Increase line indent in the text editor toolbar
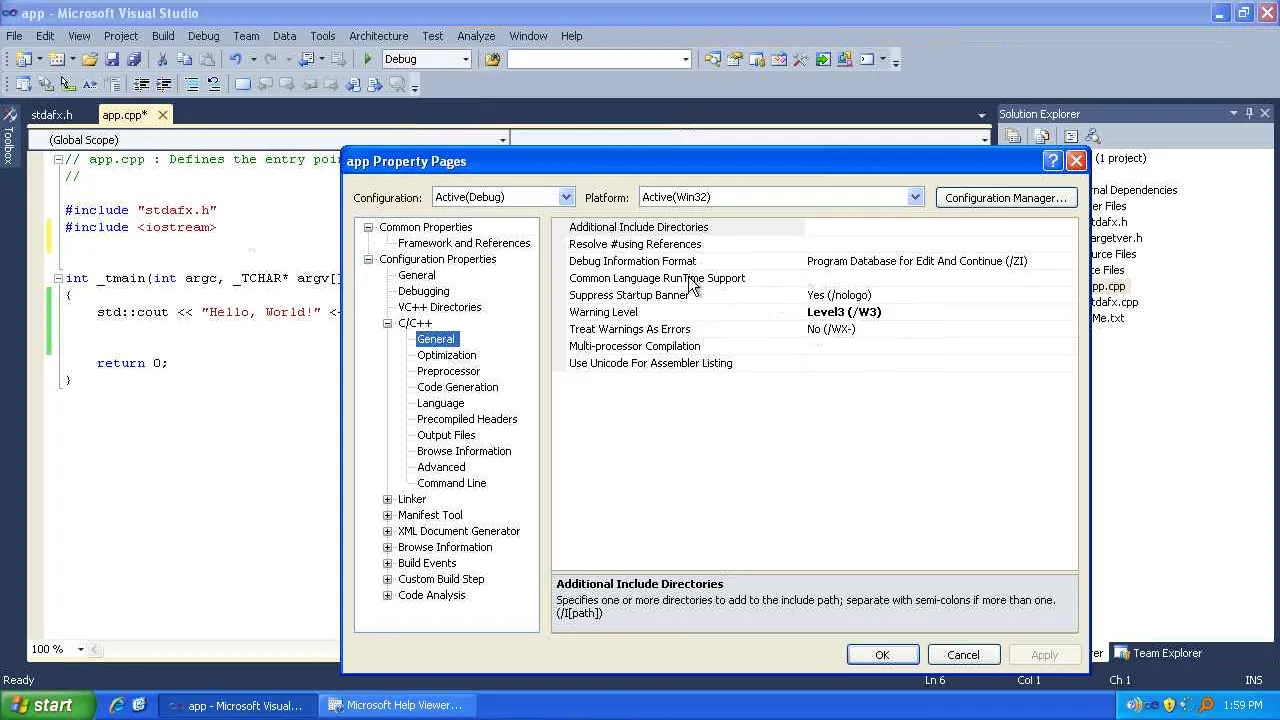 click(163, 85)
